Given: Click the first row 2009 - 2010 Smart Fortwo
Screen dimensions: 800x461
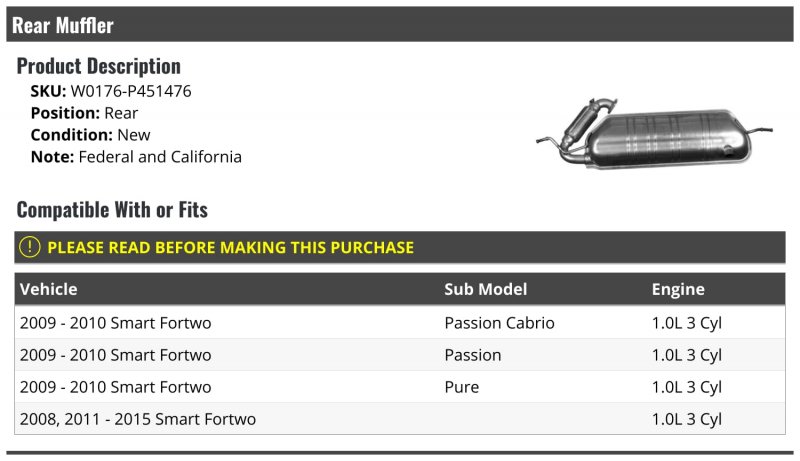Looking at the screenshot, I should coord(399,323).
